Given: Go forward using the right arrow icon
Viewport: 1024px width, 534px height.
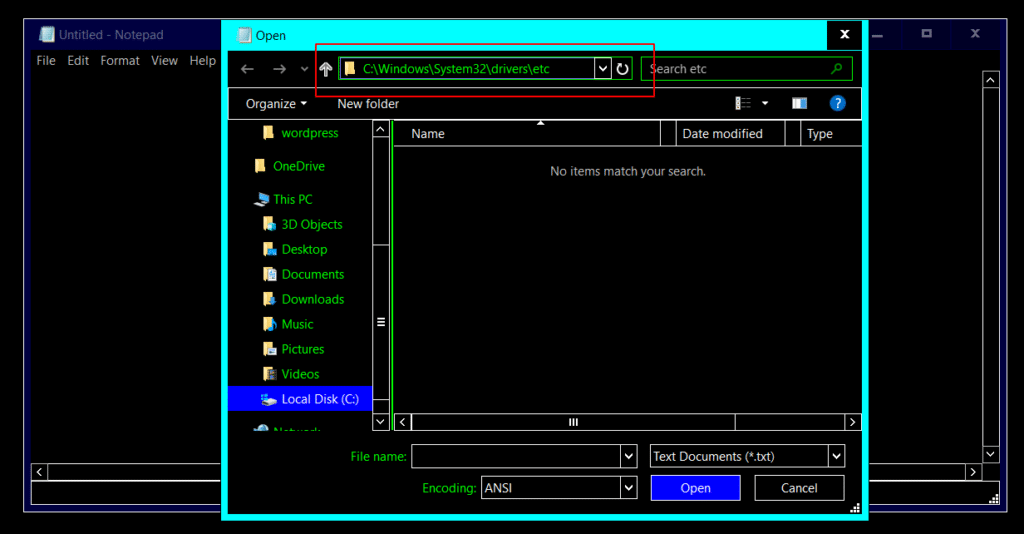Looking at the screenshot, I should click(x=280, y=69).
